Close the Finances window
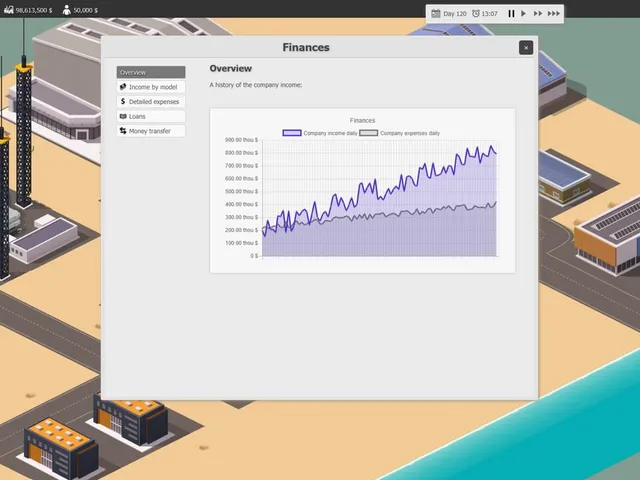The image size is (640, 480). [x=526, y=48]
